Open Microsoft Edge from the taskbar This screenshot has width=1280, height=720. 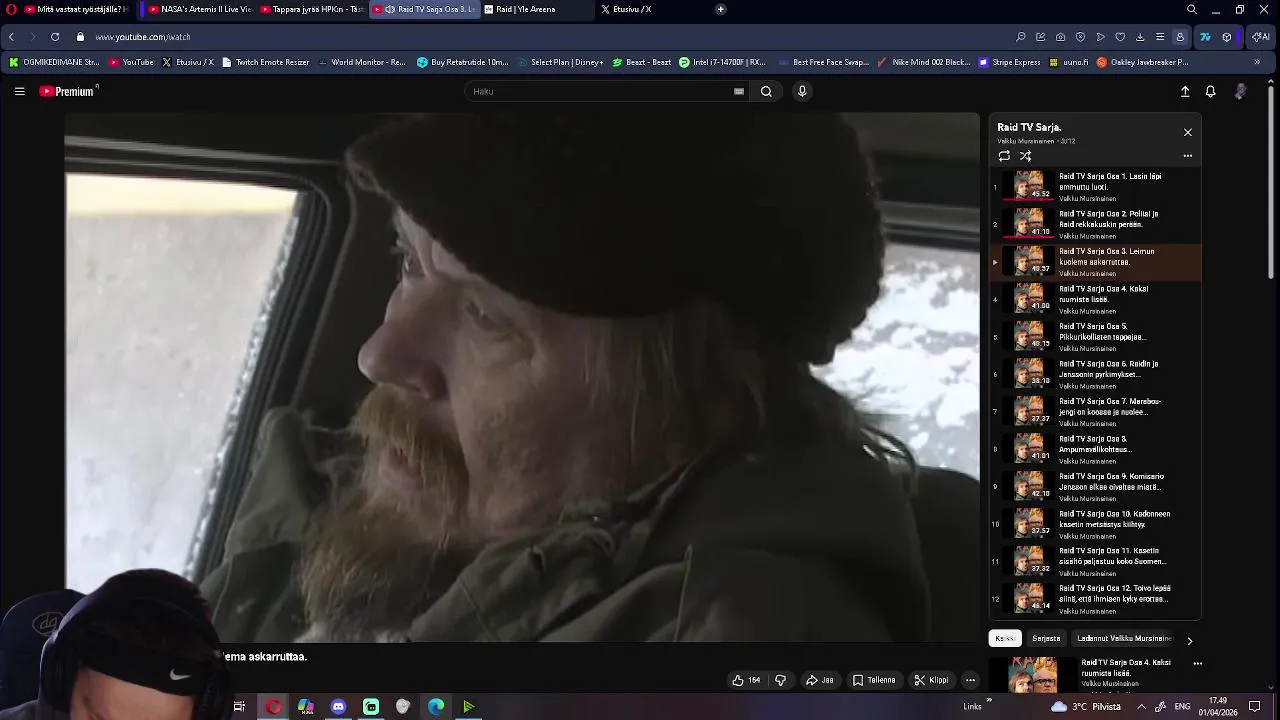(436, 707)
